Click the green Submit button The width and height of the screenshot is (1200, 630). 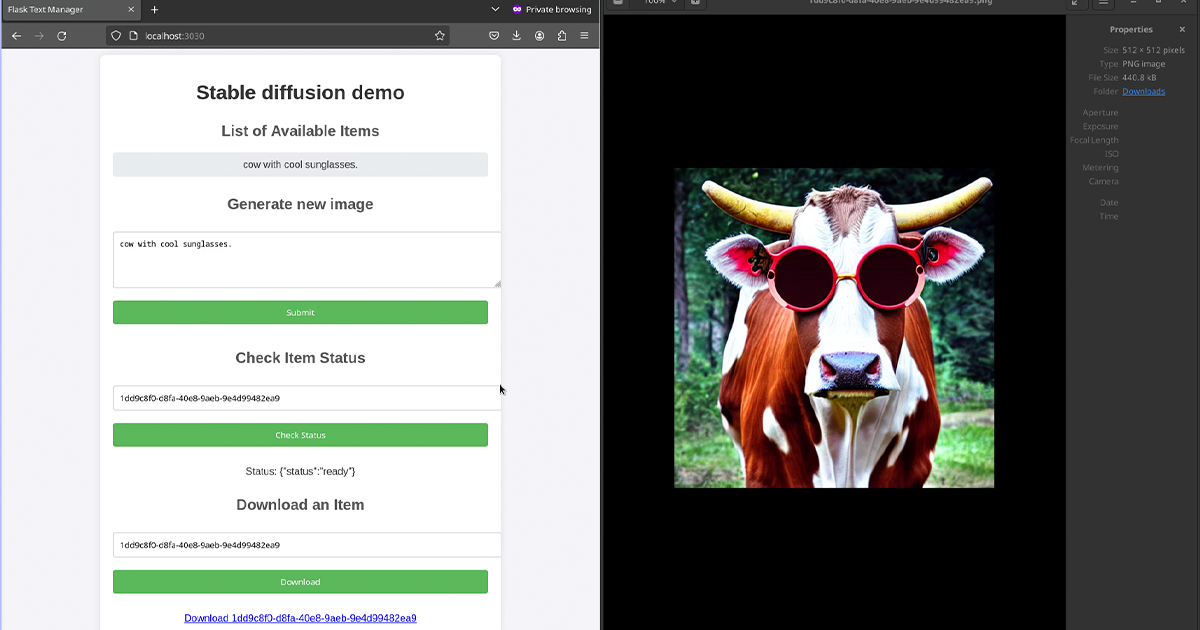click(x=300, y=312)
